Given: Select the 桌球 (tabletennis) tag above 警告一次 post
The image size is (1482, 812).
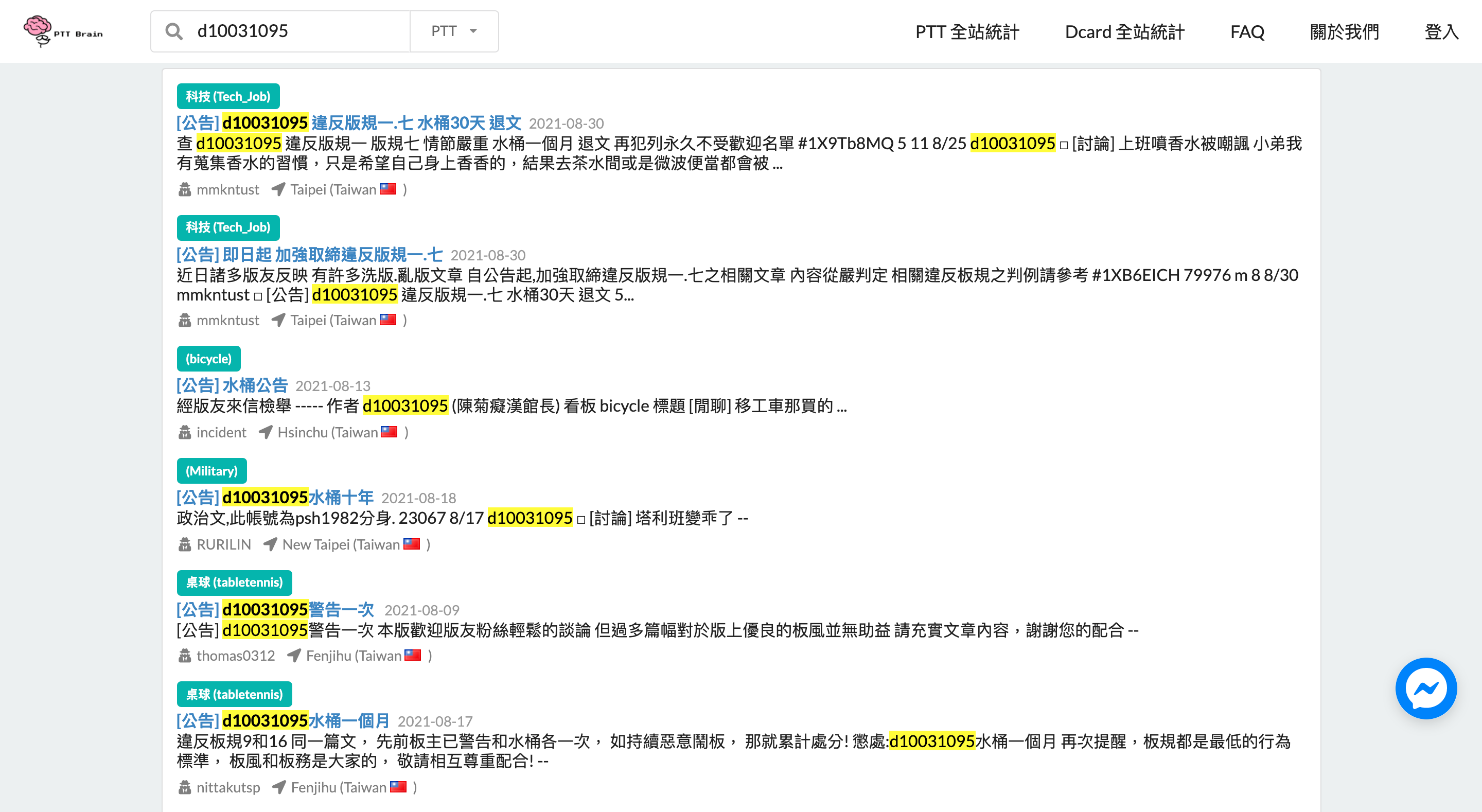Looking at the screenshot, I should (234, 582).
